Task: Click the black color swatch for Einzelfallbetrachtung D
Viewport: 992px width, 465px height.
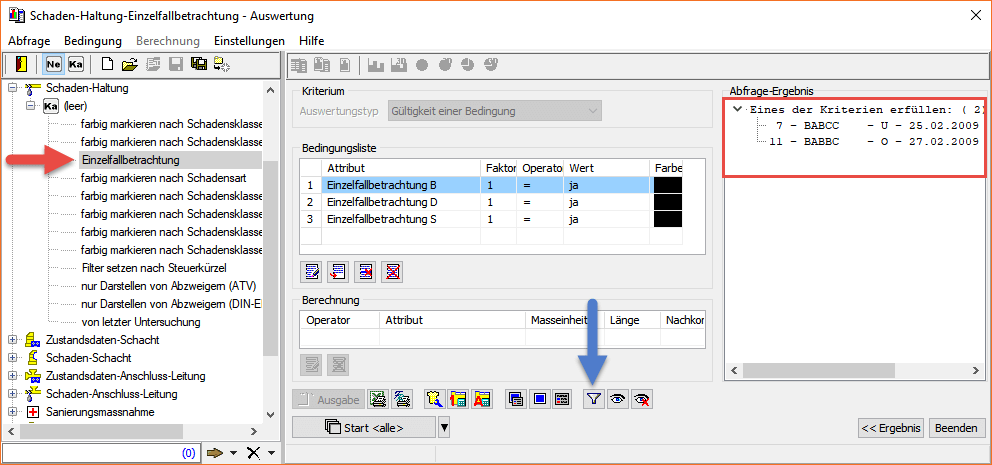Action: 666,202
